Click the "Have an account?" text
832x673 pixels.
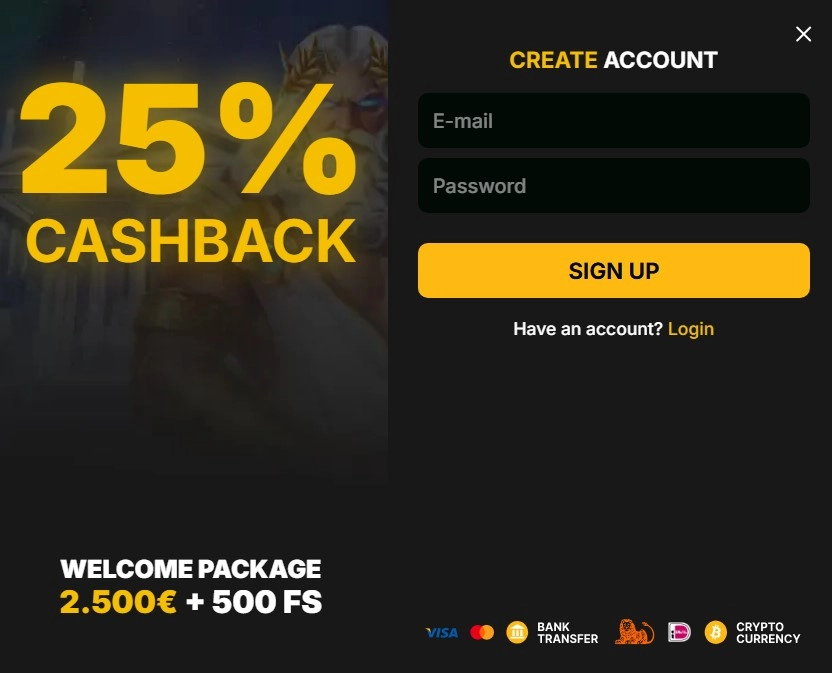coord(588,329)
